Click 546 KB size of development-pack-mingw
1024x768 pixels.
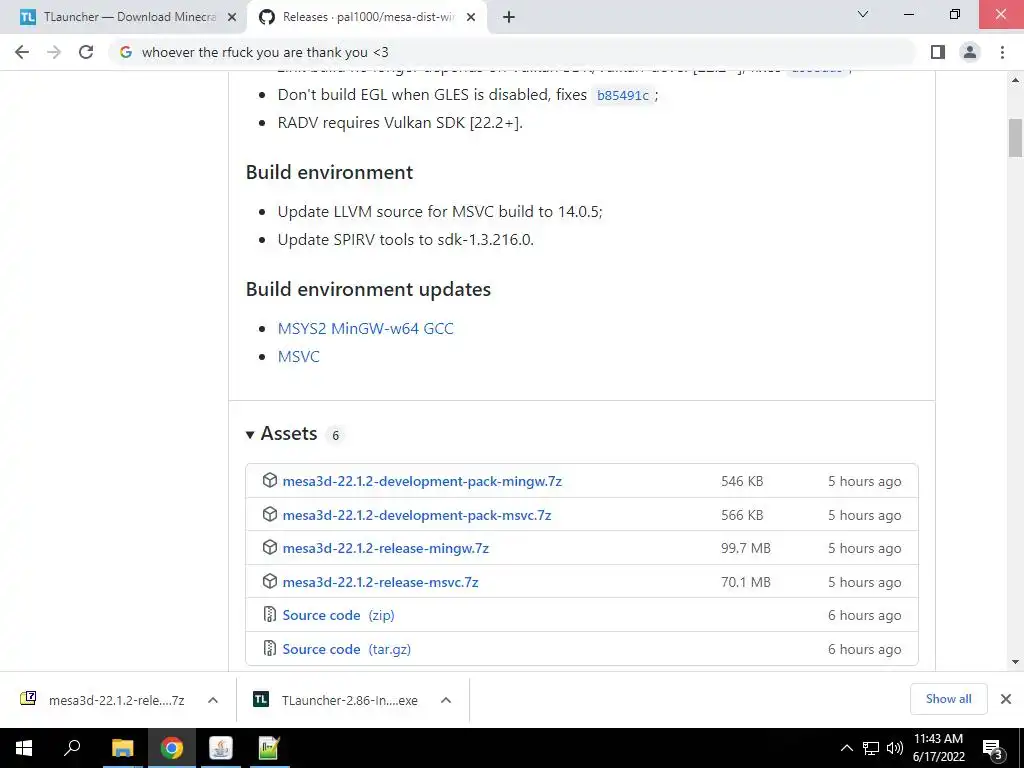click(742, 481)
